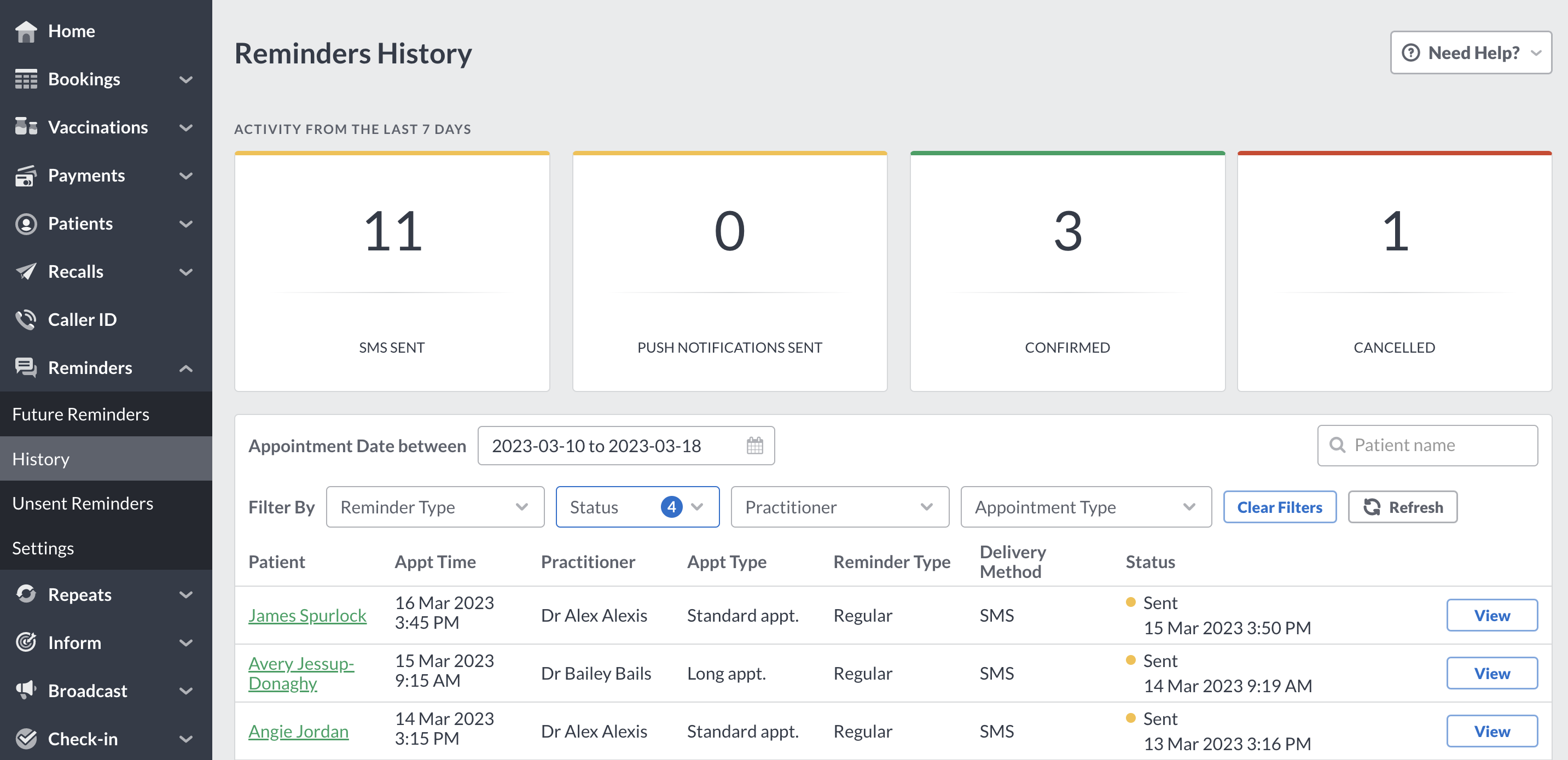This screenshot has height=760, width=1568.
Task: Select the Payments card icon
Action: (x=26, y=176)
